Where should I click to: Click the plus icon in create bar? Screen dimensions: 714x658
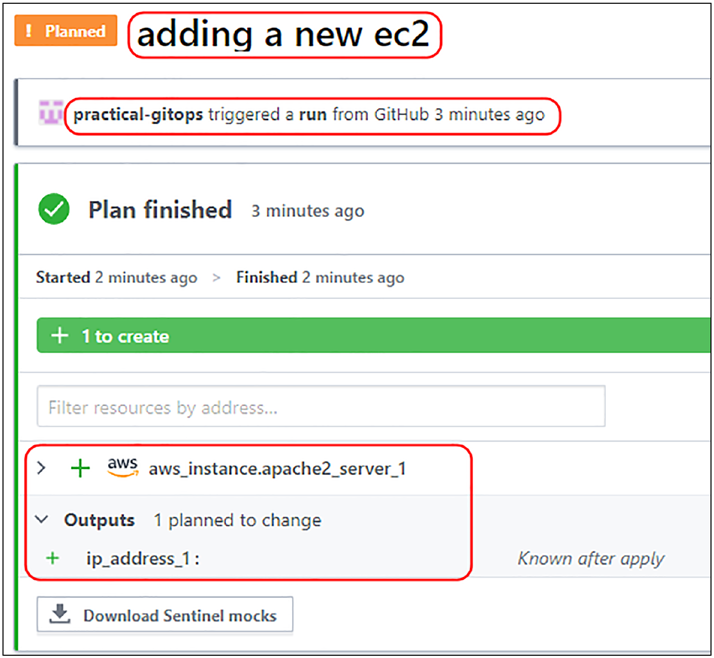tap(60, 336)
